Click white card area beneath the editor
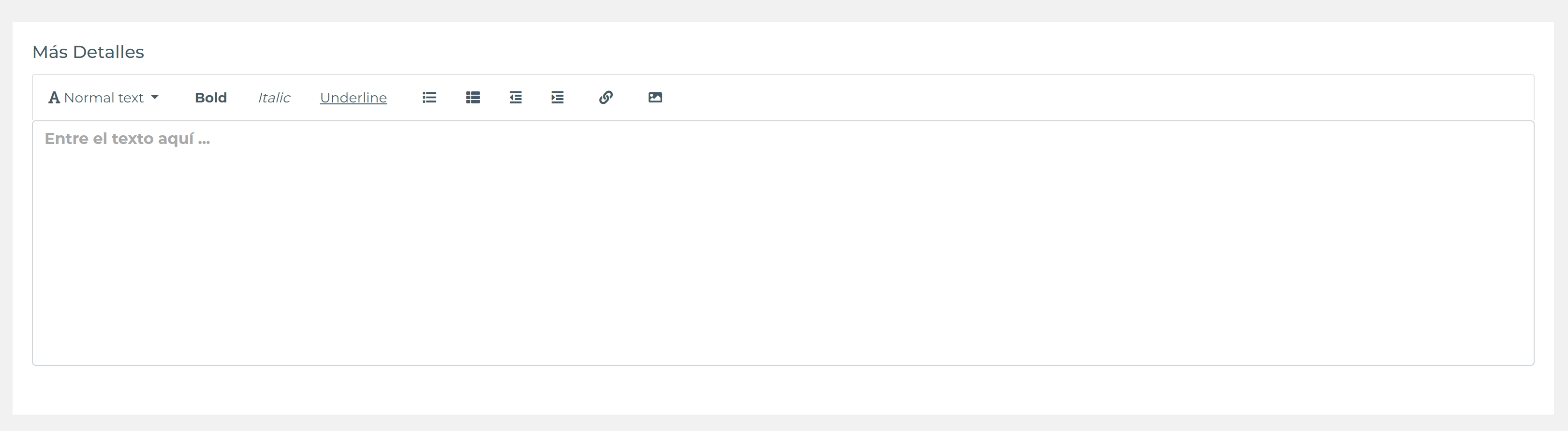 (x=783, y=390)
